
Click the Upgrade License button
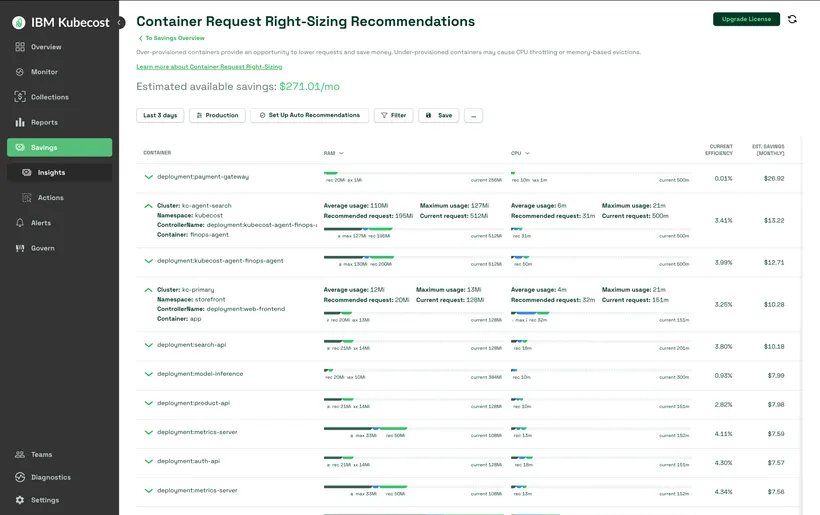pyautogui.click(x=746, y=19)
